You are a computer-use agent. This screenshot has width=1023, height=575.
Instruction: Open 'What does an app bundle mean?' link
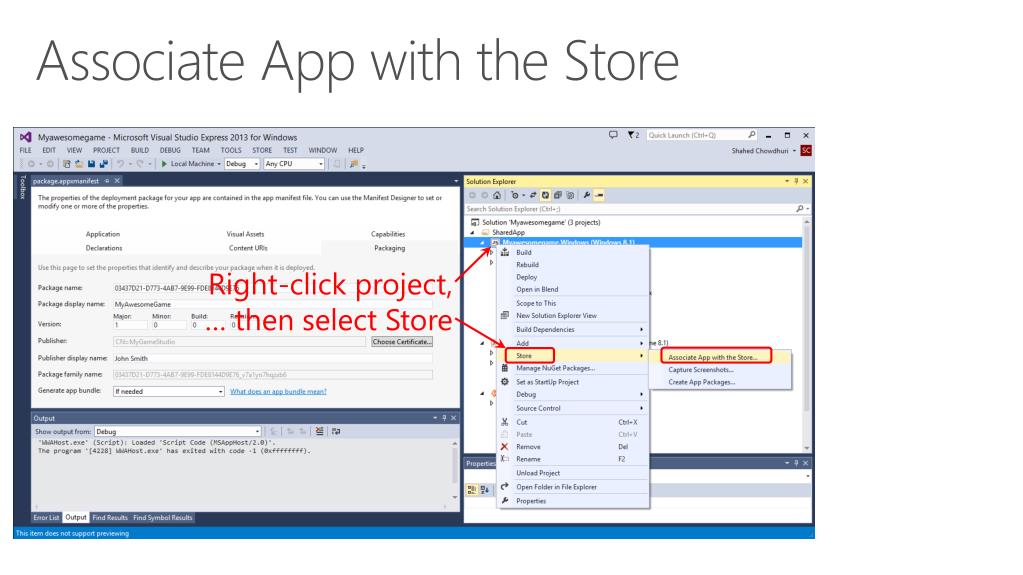coord(279,392)
